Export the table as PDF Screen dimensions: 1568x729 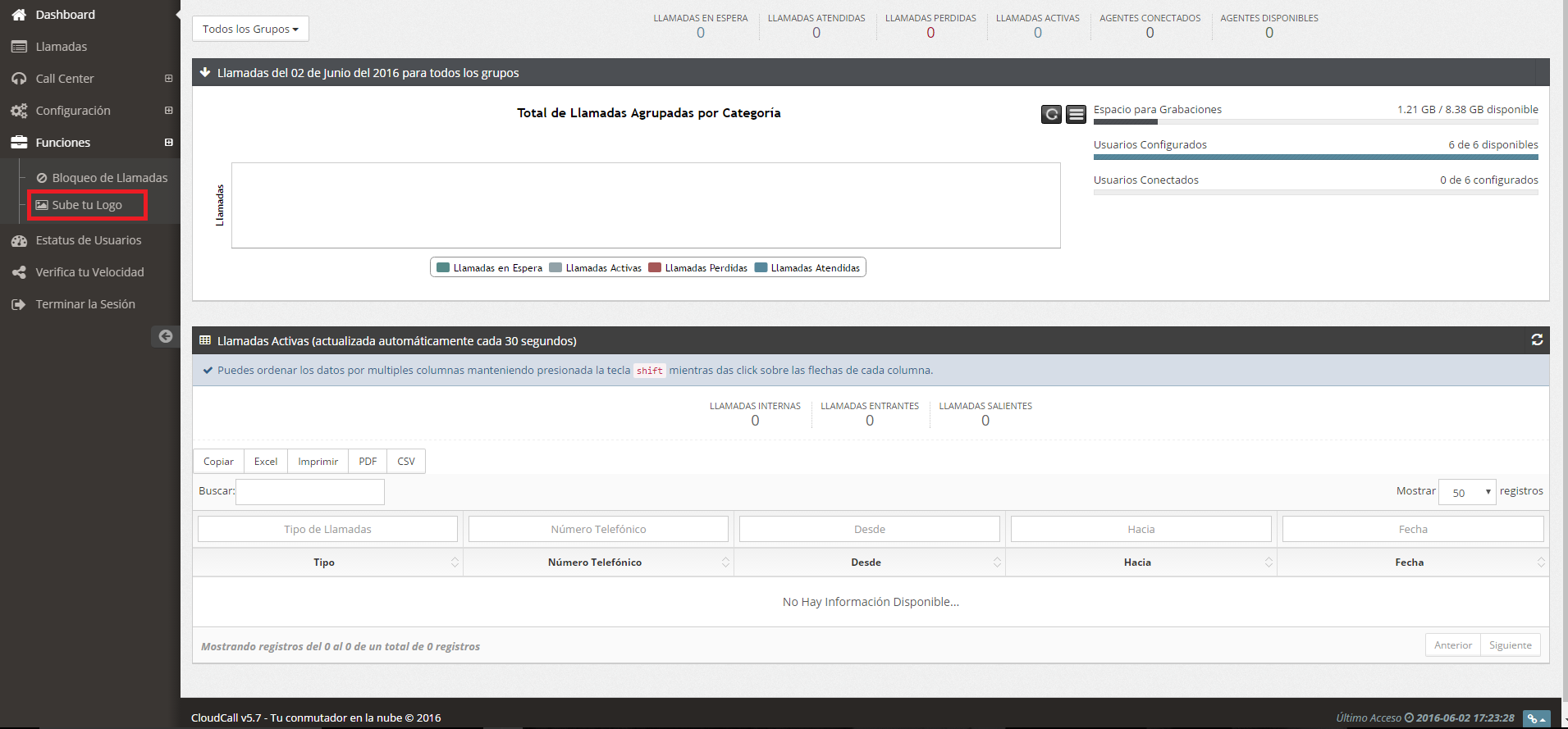(368, 461)
